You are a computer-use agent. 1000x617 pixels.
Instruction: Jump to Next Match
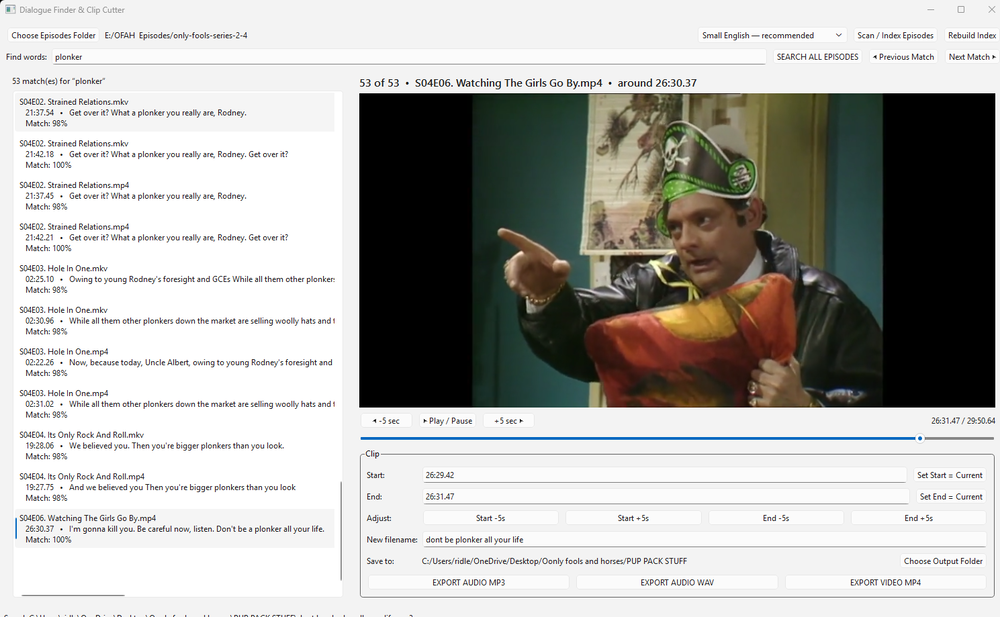[x=971, y=57]
